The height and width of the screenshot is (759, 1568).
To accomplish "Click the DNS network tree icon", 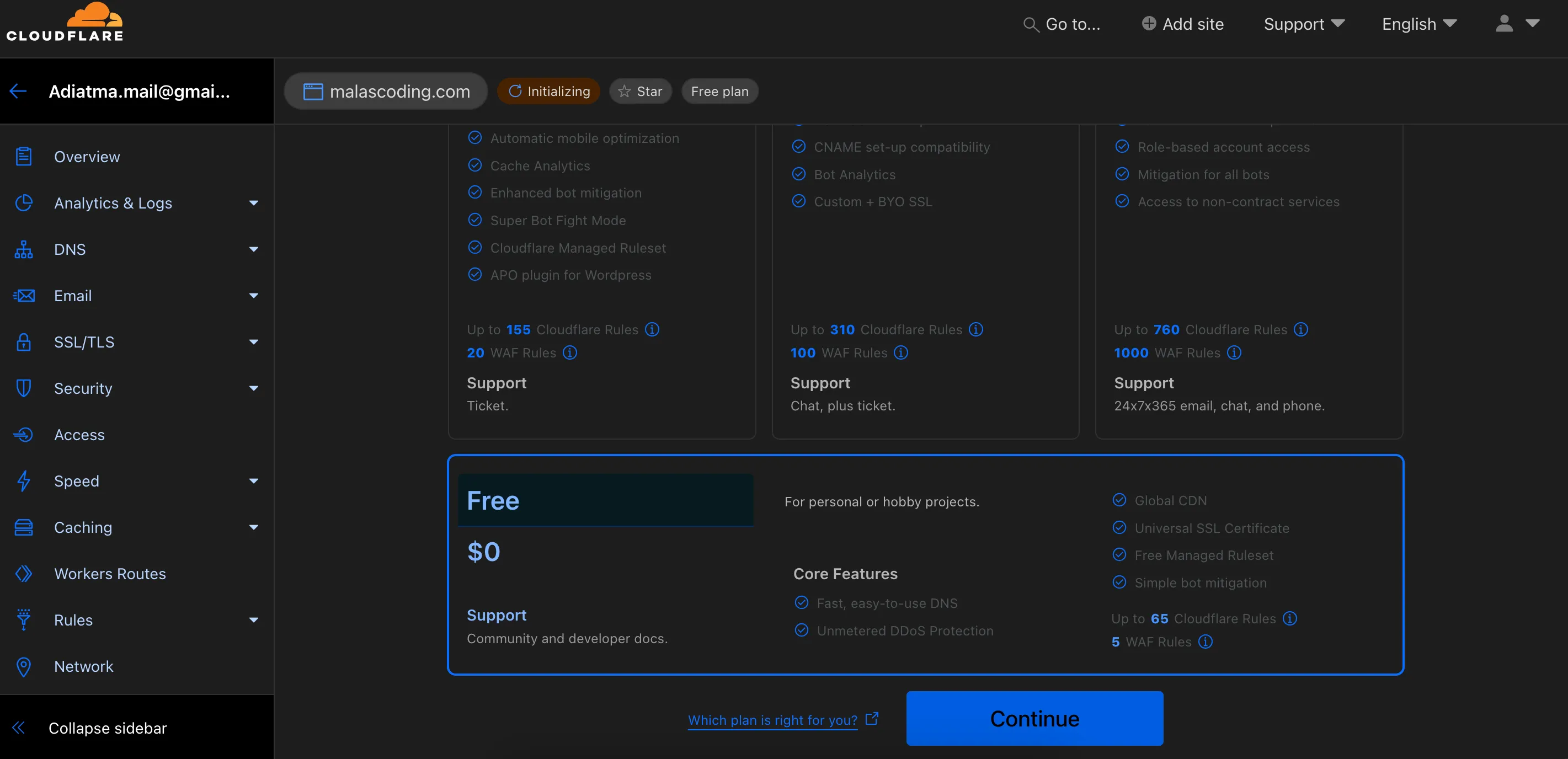I will tap(24, 249).
